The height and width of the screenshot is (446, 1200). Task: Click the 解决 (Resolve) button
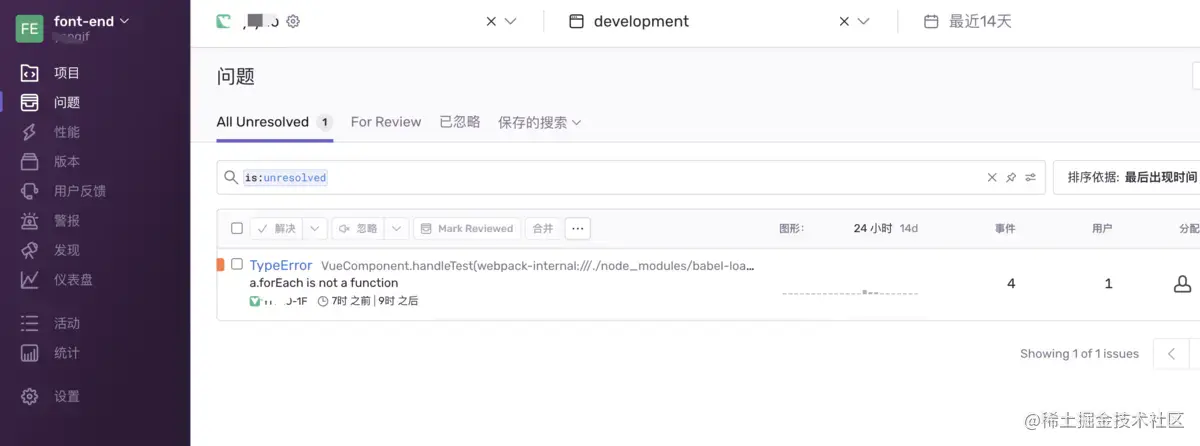[277, 228]
